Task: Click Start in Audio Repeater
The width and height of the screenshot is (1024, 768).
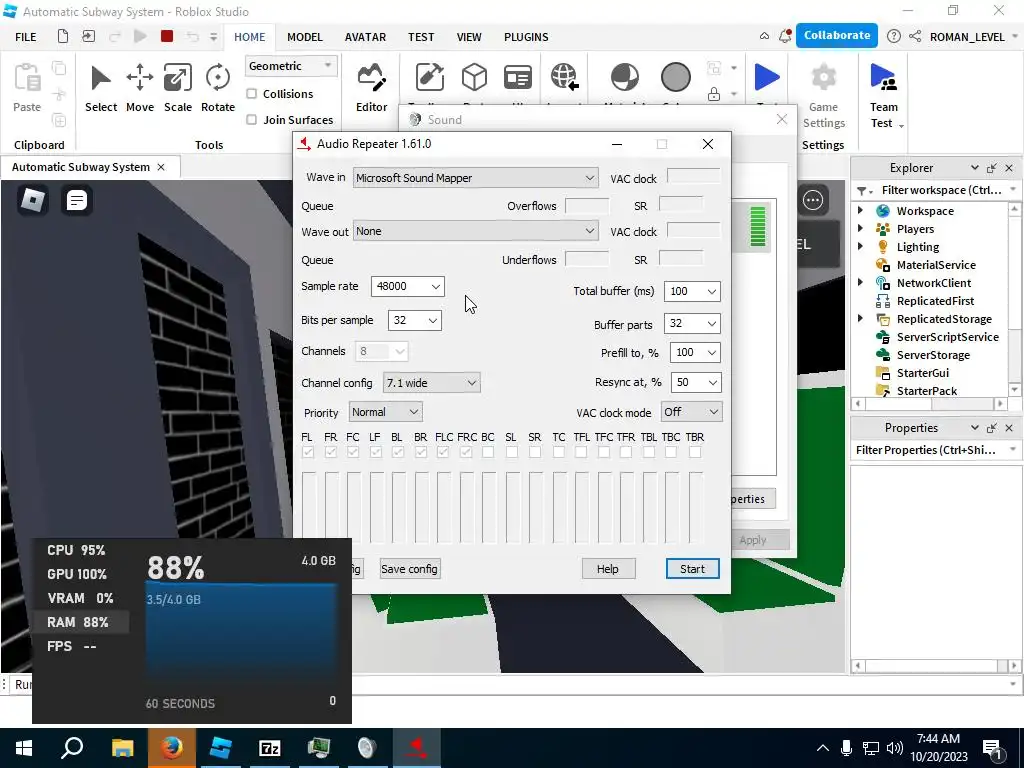Action: (x=692, y=569)
